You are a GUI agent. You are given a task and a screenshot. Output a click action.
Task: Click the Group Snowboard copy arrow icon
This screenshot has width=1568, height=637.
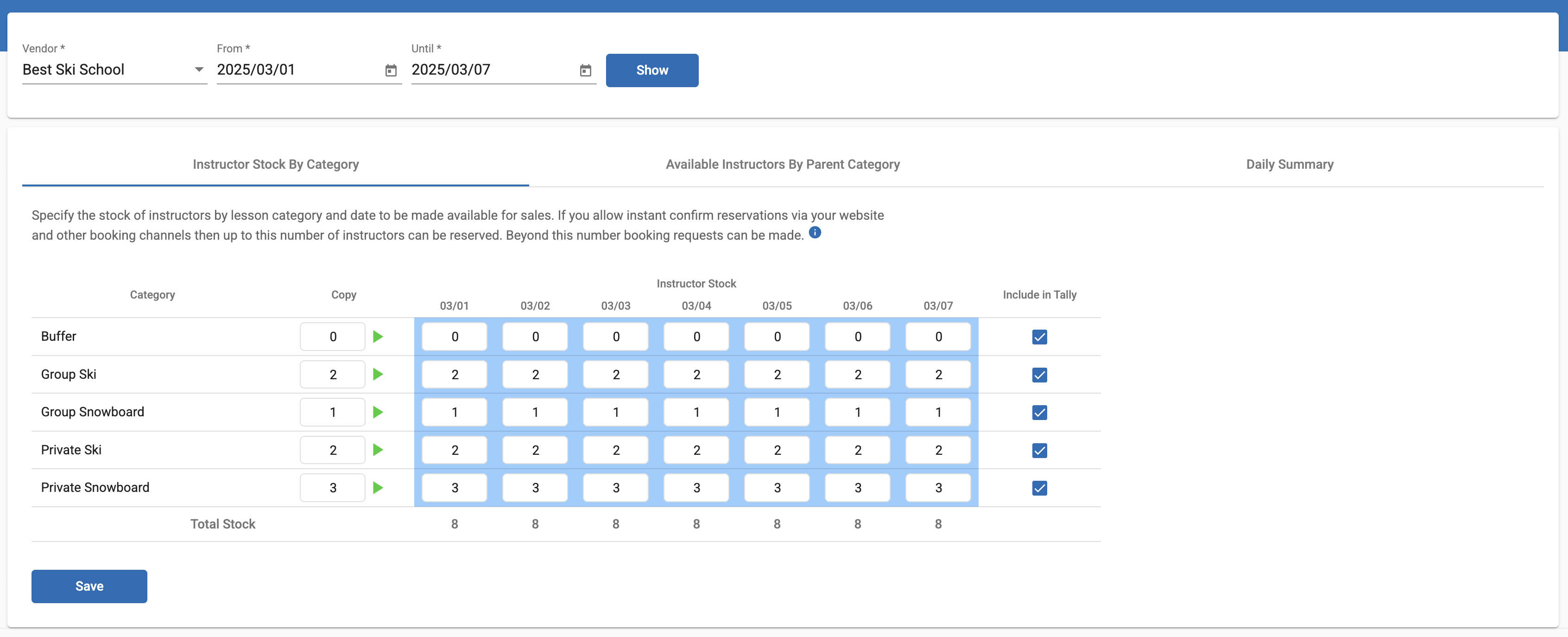(x=378, y=412)
